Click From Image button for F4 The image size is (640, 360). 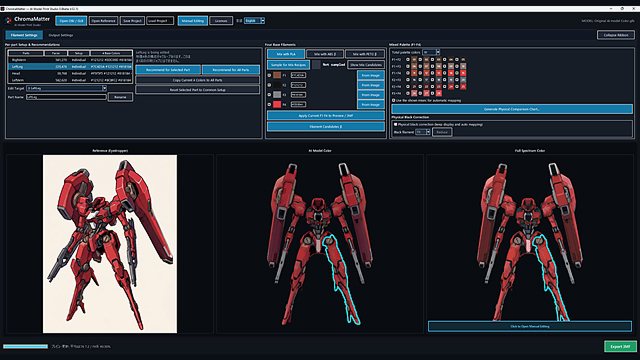(371, 105)
